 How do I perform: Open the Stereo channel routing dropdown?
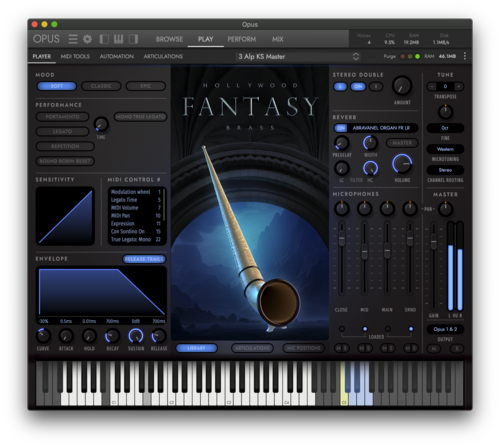(445, 170)
